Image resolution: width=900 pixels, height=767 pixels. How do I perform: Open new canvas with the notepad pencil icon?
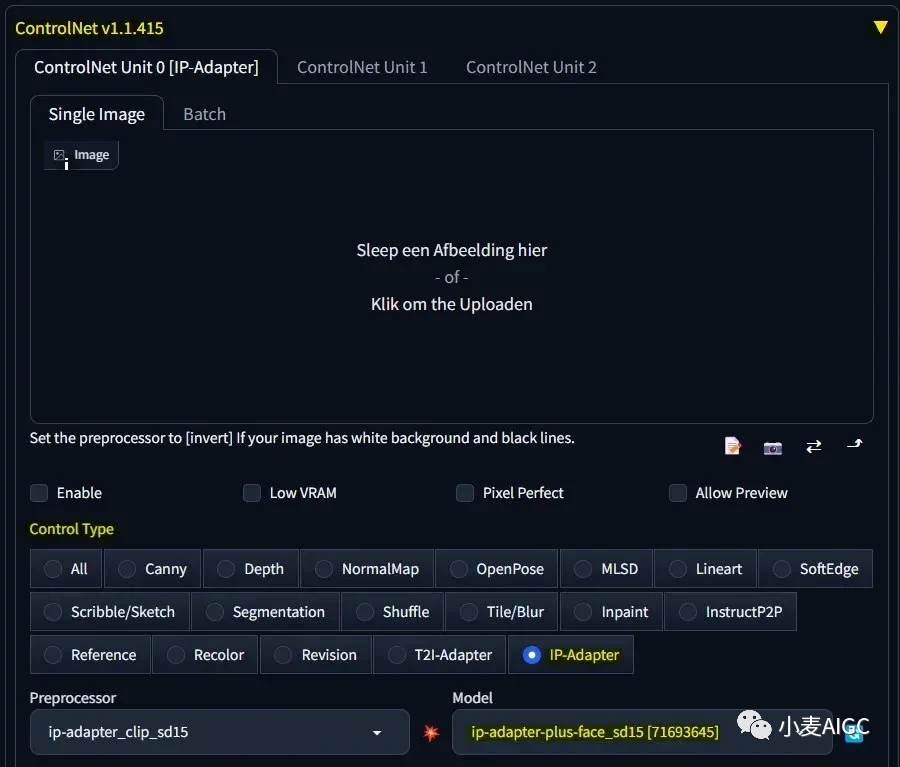point(732,446)
